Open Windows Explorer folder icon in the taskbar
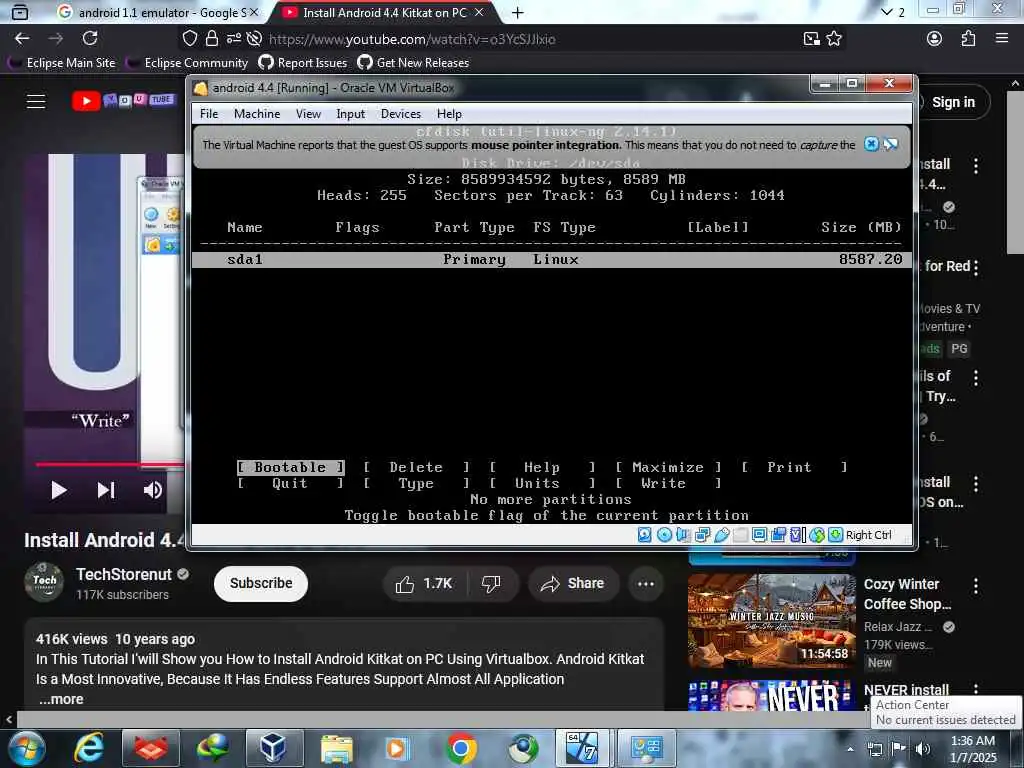 click(336, 748)
